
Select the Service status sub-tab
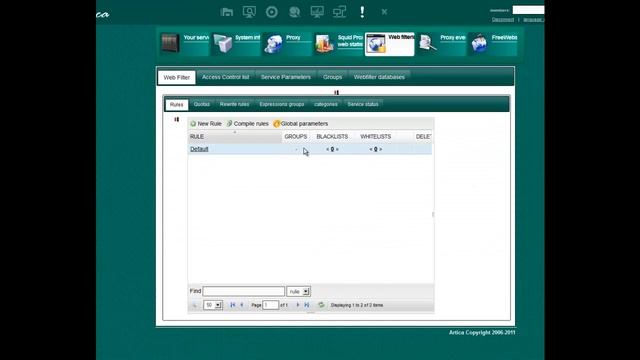pos(363,104)
